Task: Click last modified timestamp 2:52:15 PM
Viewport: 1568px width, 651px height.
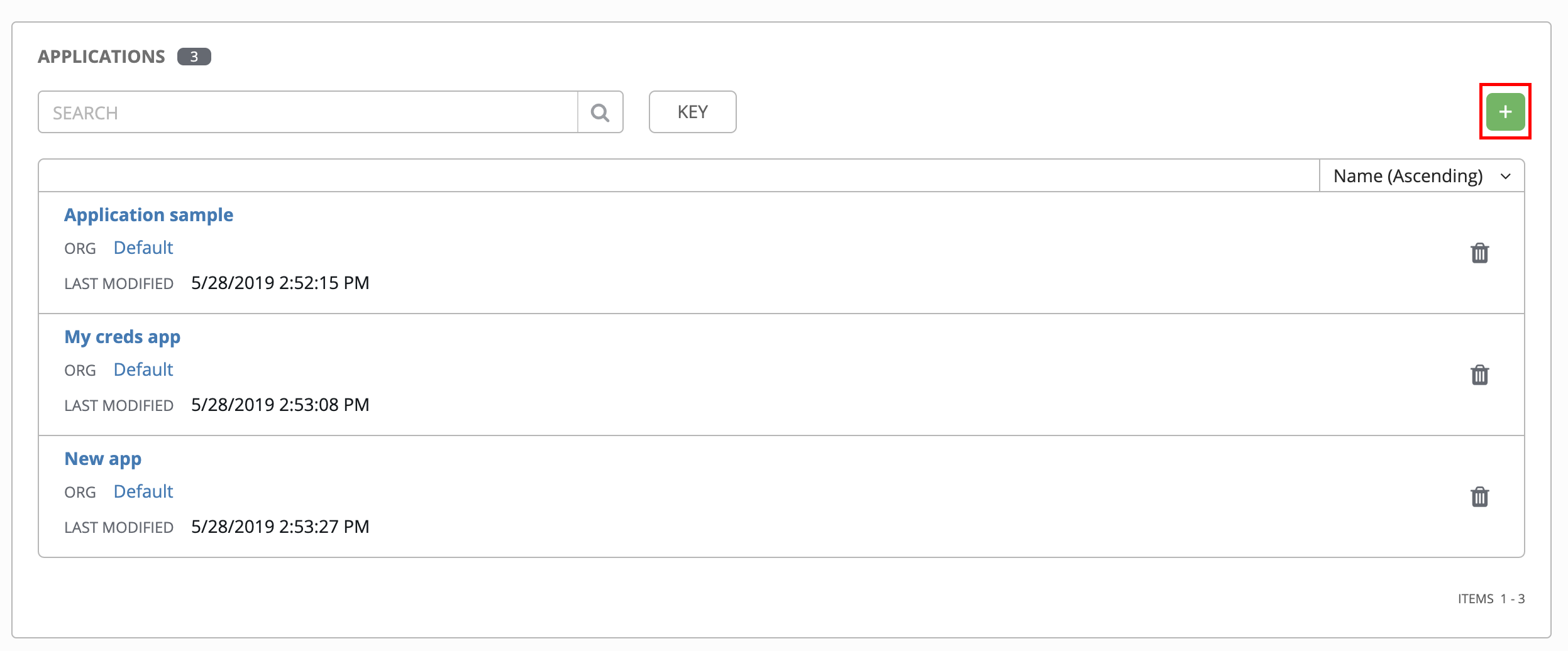Action: [280, 283]
